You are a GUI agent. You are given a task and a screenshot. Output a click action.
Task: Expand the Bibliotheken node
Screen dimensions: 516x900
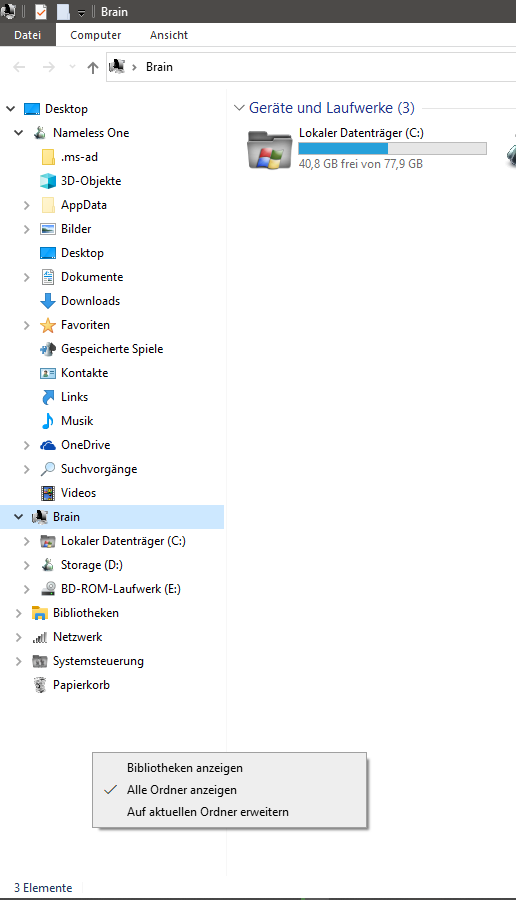click(18, 613)
